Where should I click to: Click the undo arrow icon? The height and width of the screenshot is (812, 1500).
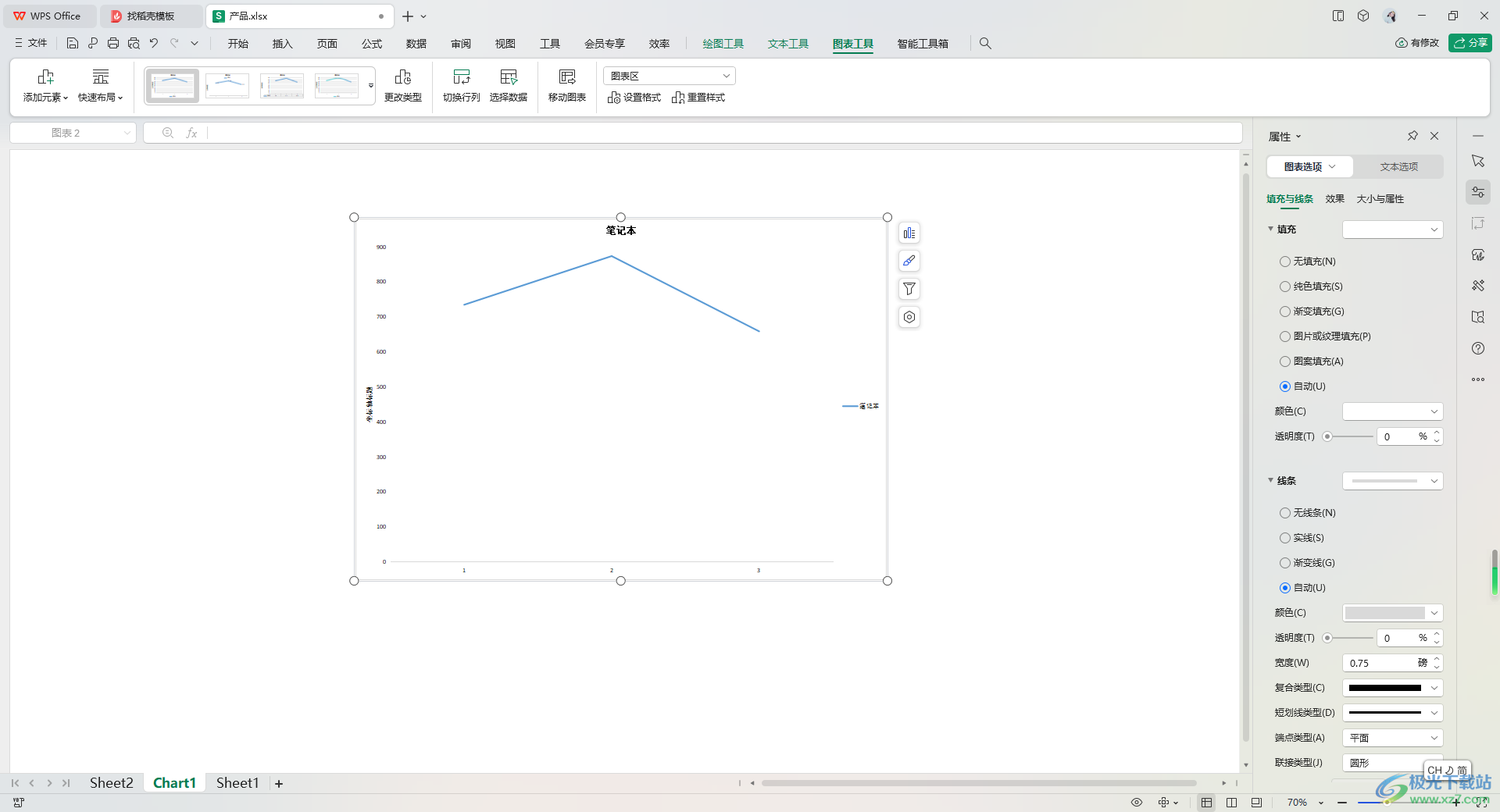coord(154,44)
